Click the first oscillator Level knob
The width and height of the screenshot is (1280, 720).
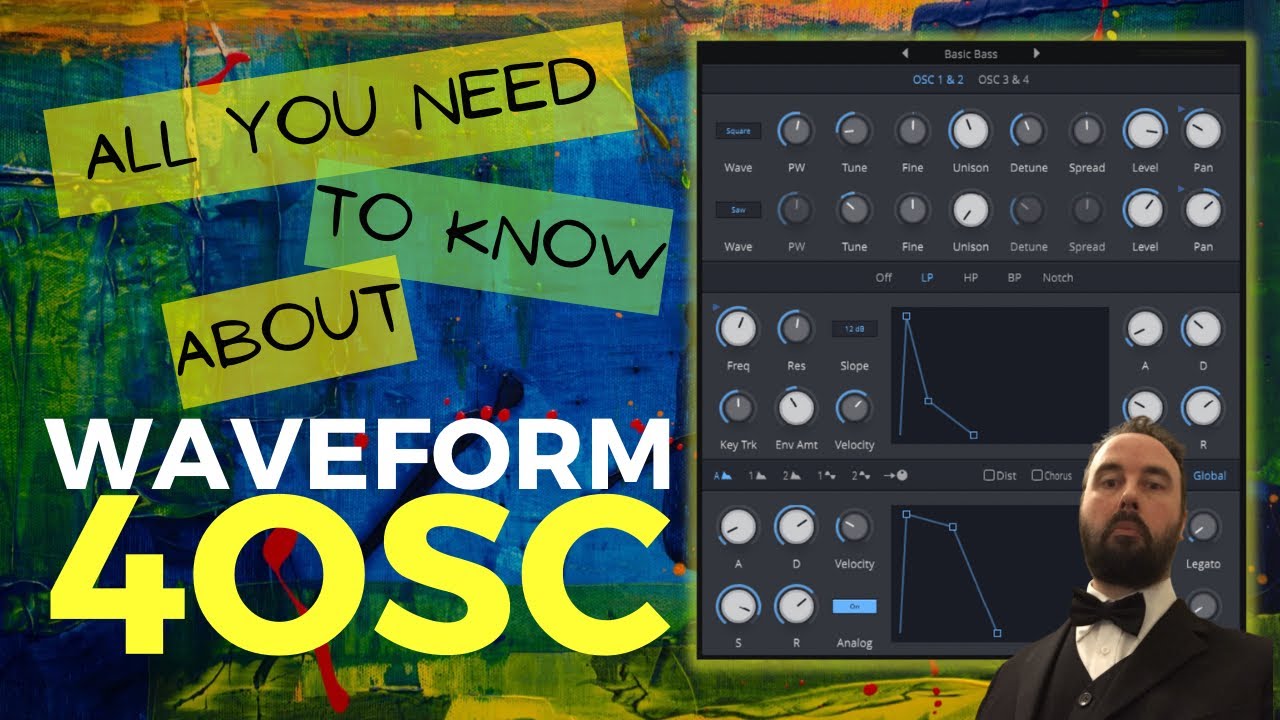(x=1145, y=130)
